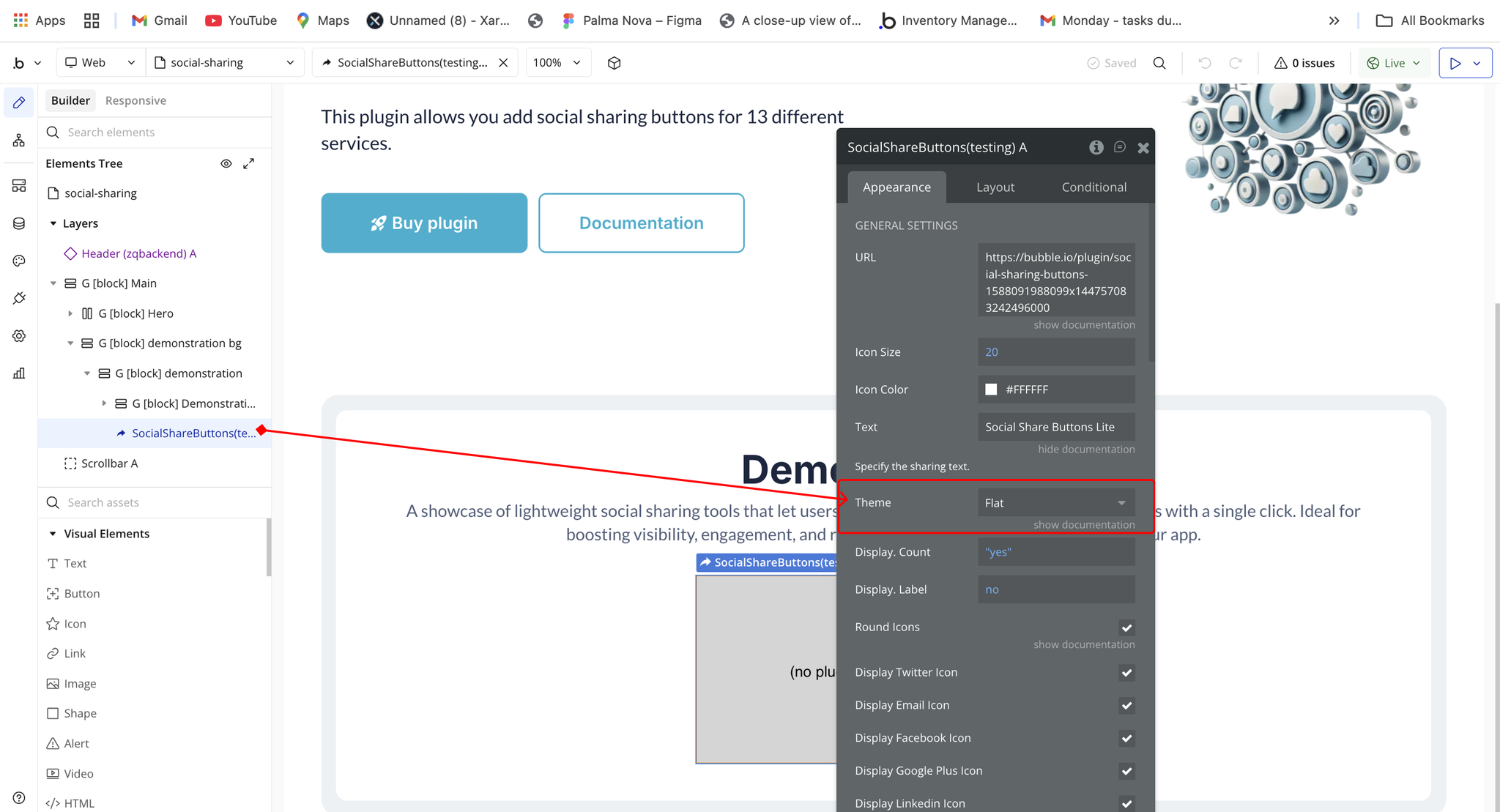Open the 100% zoom level dropdown
1500x812 pixels.
pyautogui.click(x=557, y=63)
